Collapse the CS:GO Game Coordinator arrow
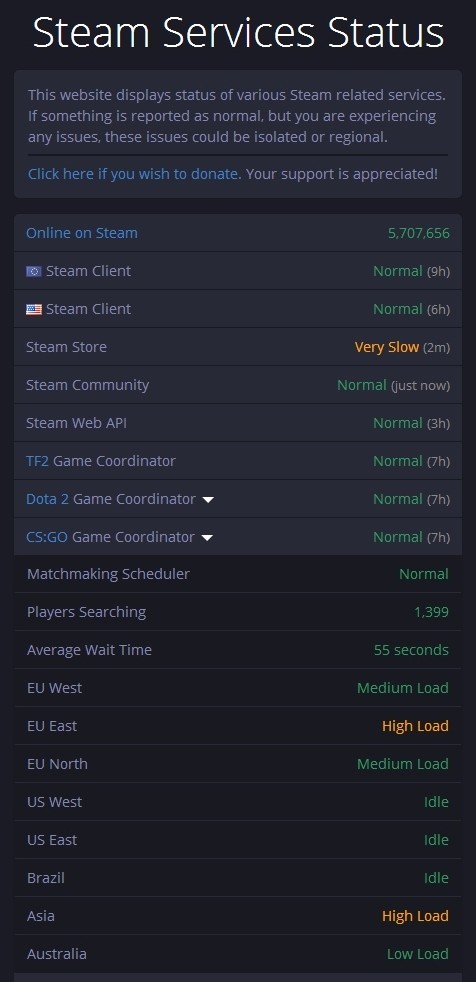476x982 pixels. (207, 538)
